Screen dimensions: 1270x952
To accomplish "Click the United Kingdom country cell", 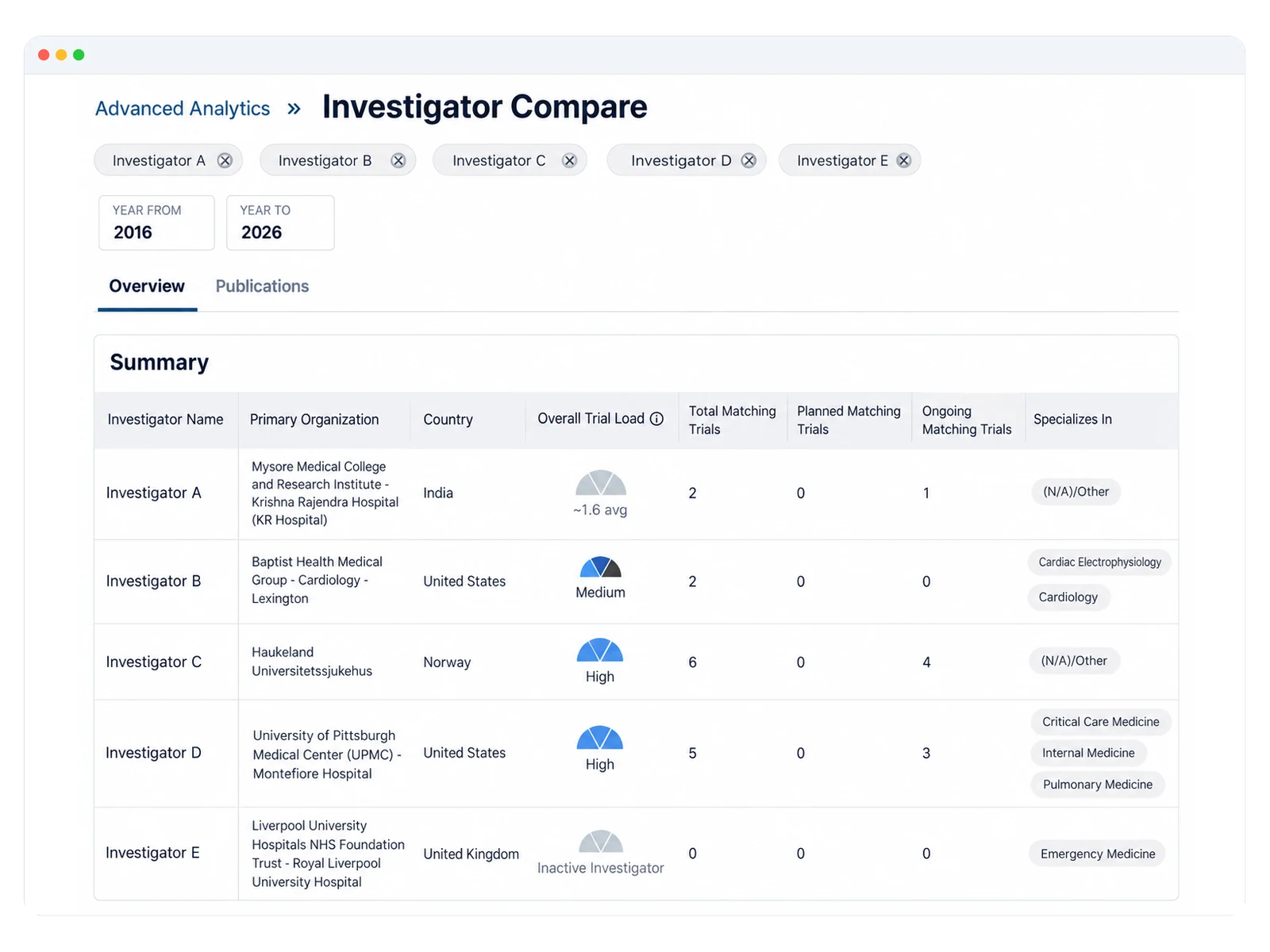I will click(x=471, y=854).
